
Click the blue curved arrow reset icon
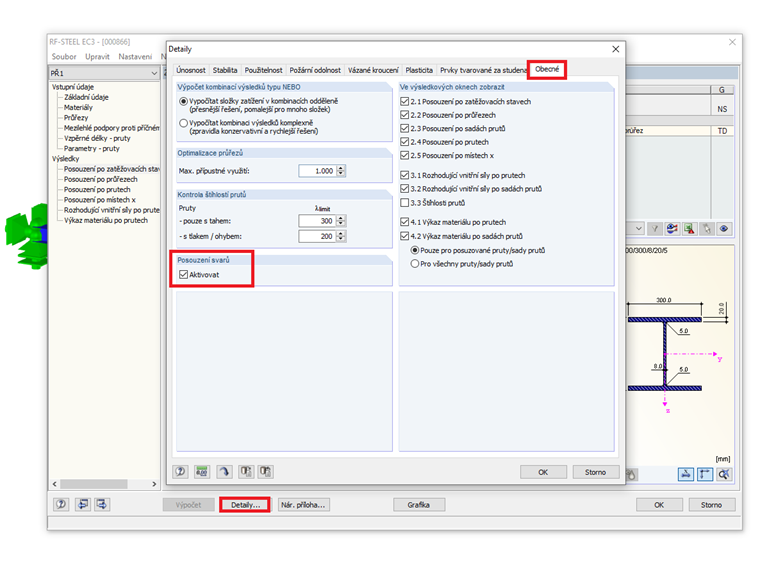pos(224,472)
